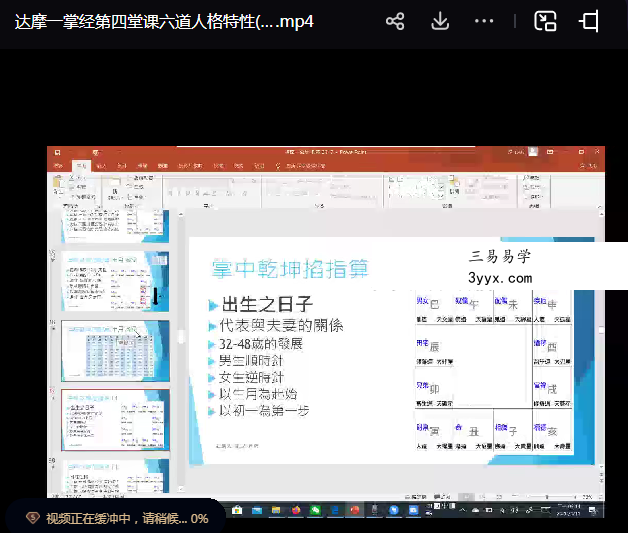Screen dimensions: 628x533
Task: Select the red-bordered current slide thumbnail
Action: point(115,420)
